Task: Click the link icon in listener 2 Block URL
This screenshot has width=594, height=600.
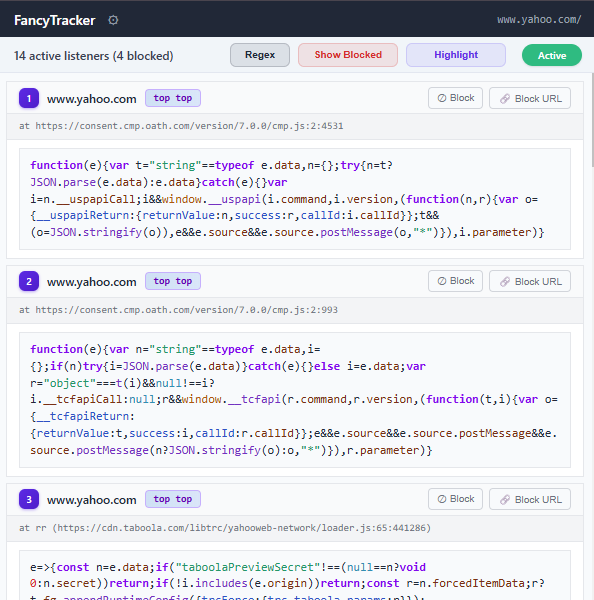Action: [x=505, y=282]
